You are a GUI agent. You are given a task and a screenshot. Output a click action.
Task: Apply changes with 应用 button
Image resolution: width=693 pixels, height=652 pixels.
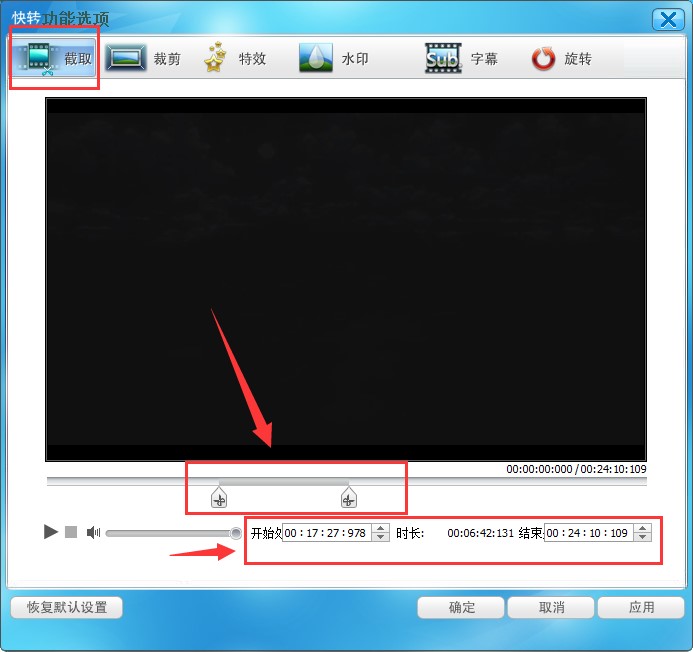click(x=641, y=607)
